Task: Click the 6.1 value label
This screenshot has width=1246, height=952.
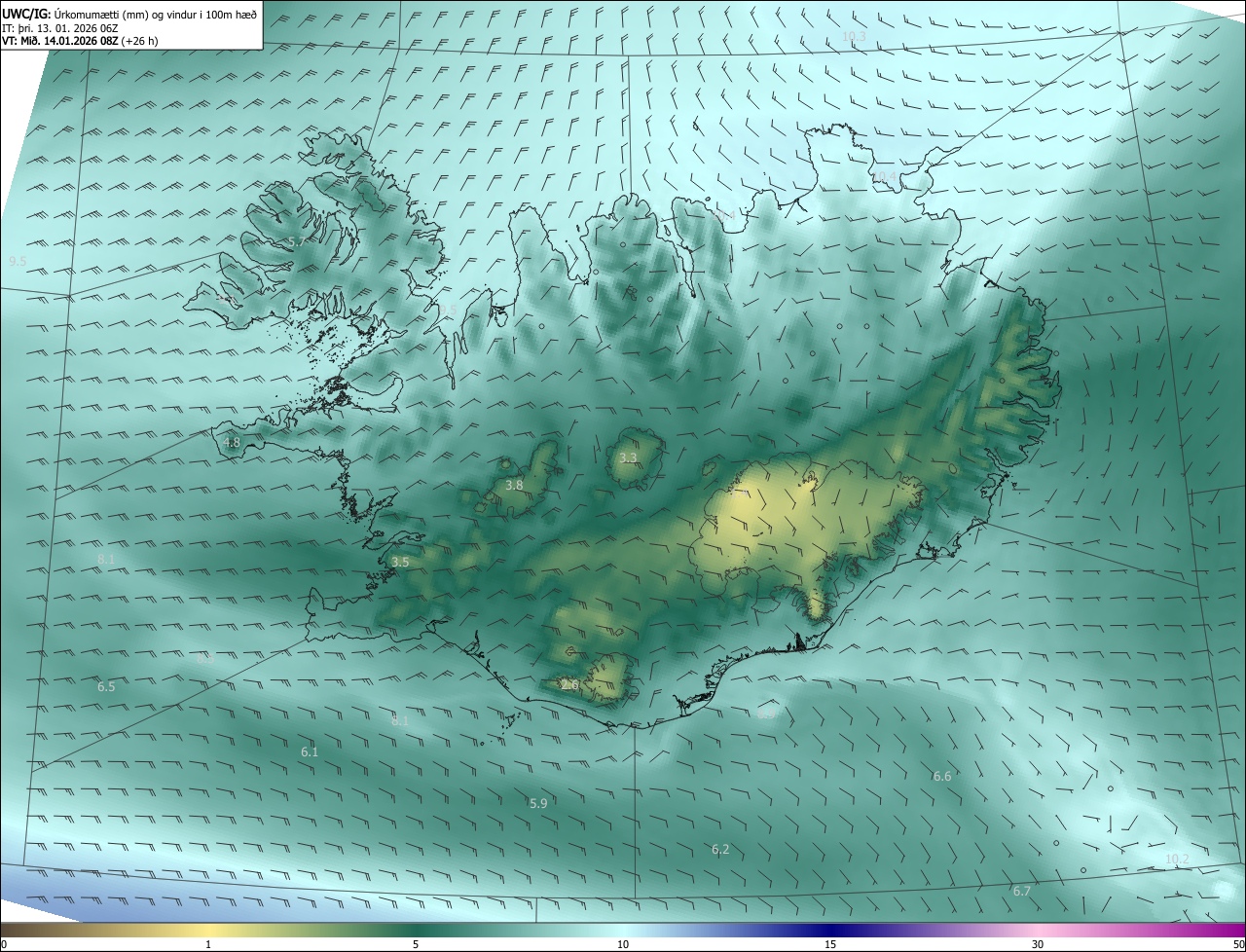Action: click(310, 752)
